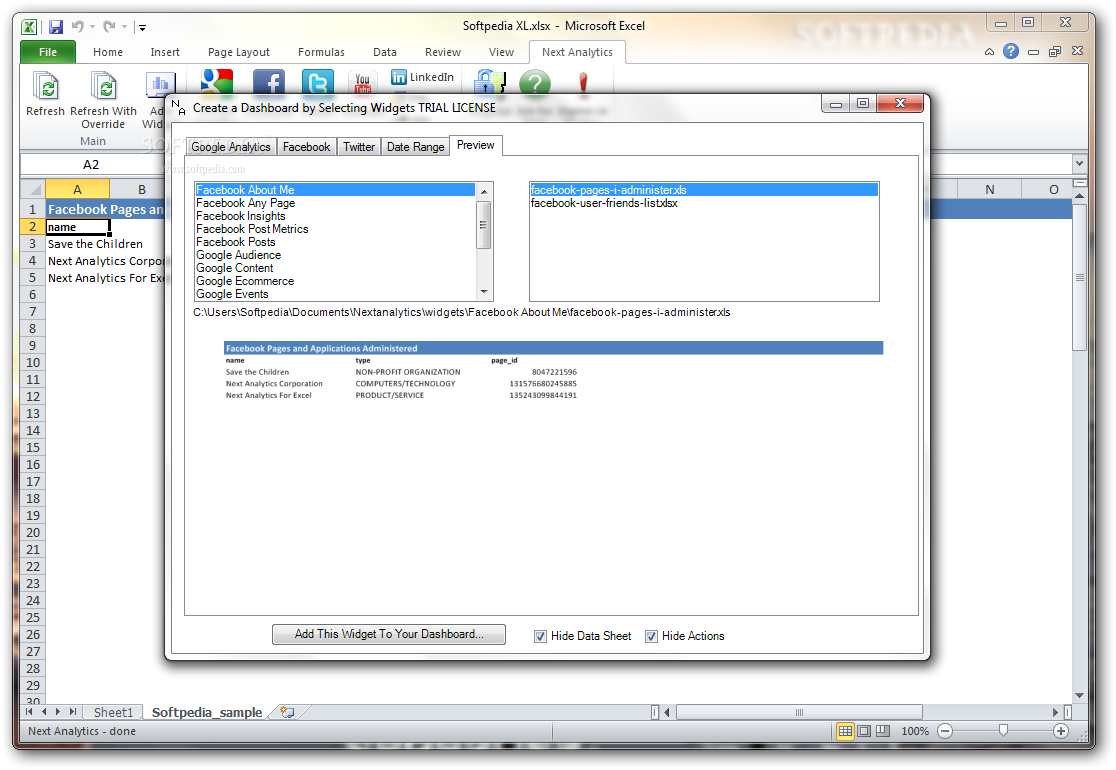
Task: Click the Redo icon in Quick Access
Action: point(109,26)
